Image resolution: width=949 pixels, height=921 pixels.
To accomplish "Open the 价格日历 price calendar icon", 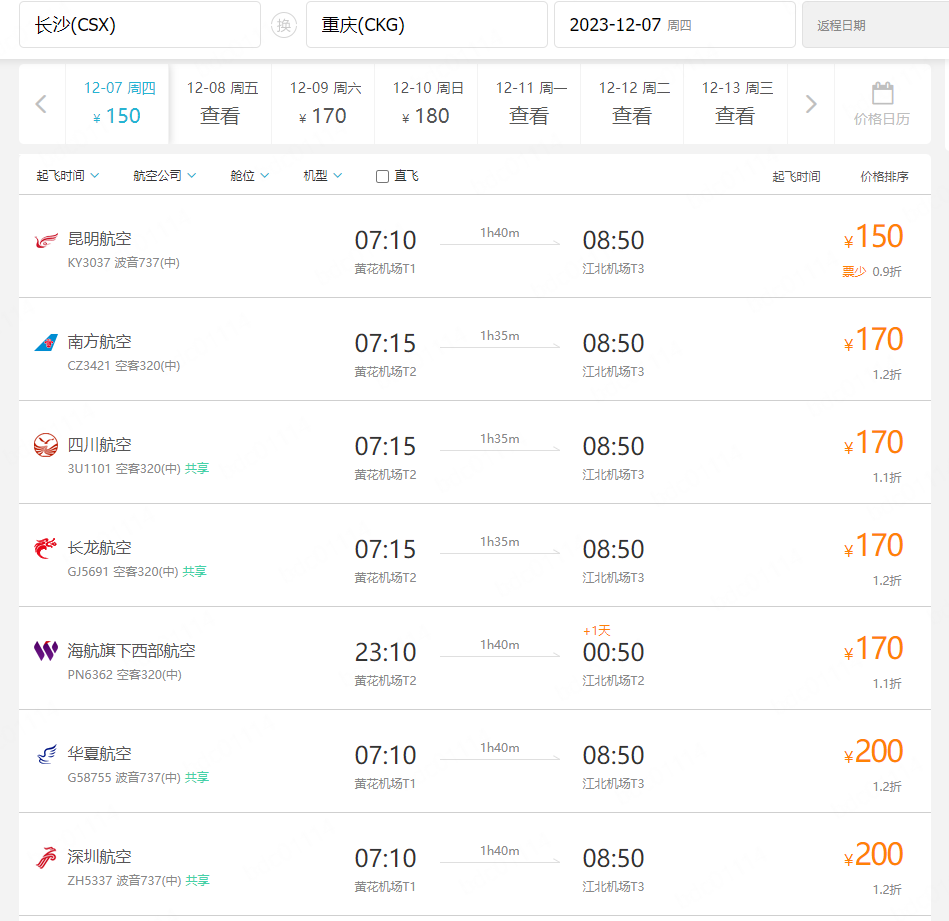I will [882, 104].
